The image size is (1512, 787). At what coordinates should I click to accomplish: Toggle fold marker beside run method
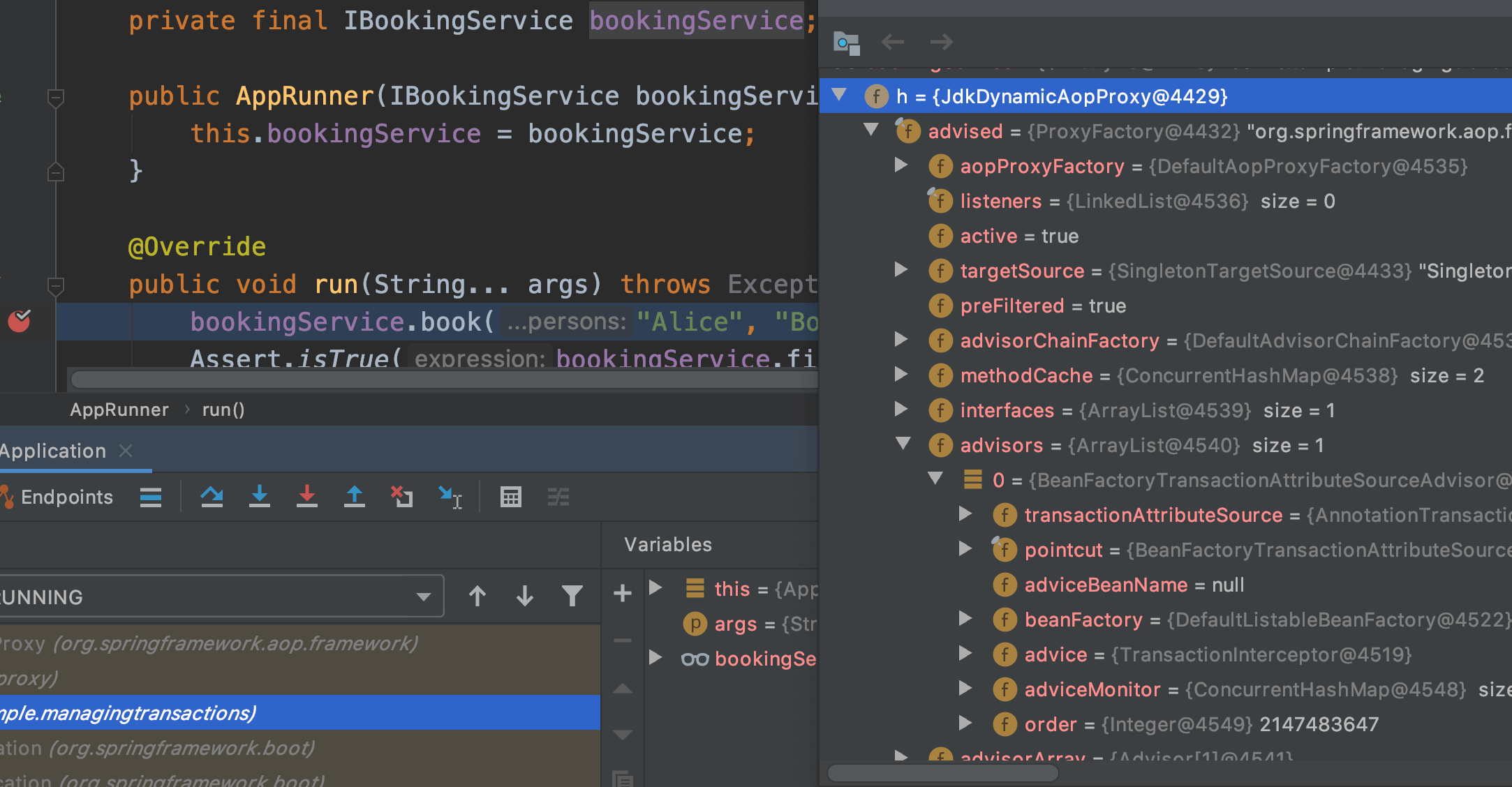pyautogui.click(x=56, y=285)
